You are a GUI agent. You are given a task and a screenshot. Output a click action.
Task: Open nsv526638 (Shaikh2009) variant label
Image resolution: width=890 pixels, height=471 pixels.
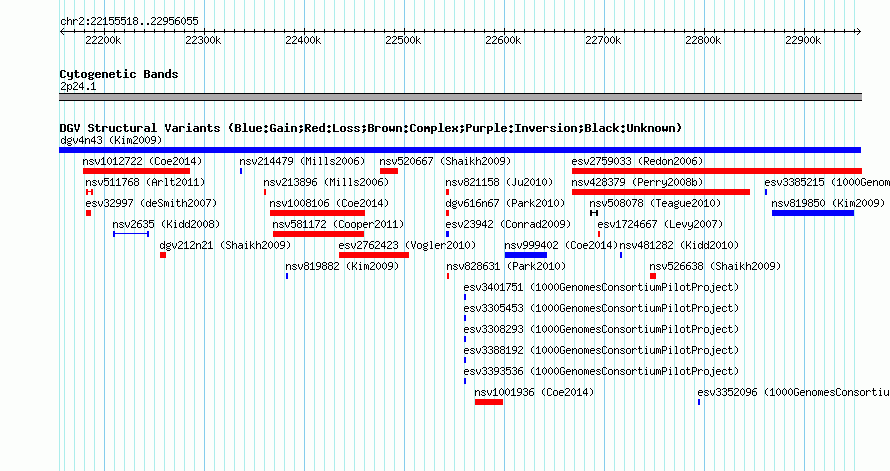pos(715,266)
